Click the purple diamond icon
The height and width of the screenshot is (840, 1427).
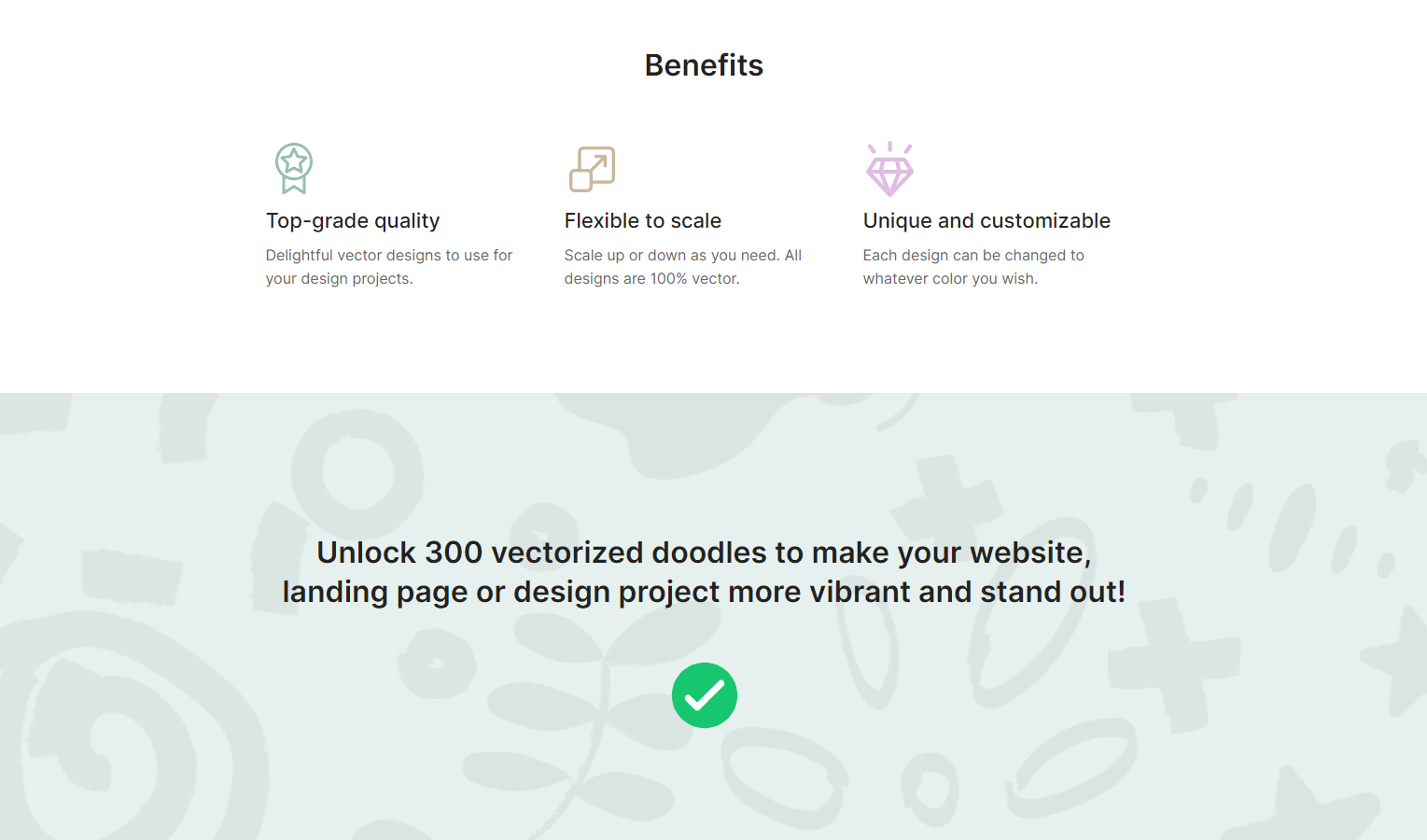[889, 170]
